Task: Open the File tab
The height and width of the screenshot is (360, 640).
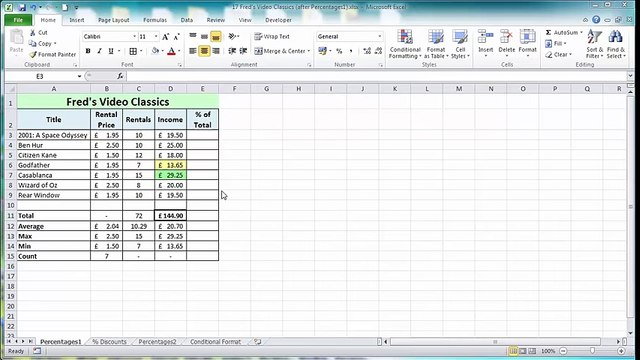Action: click(18, 20)
